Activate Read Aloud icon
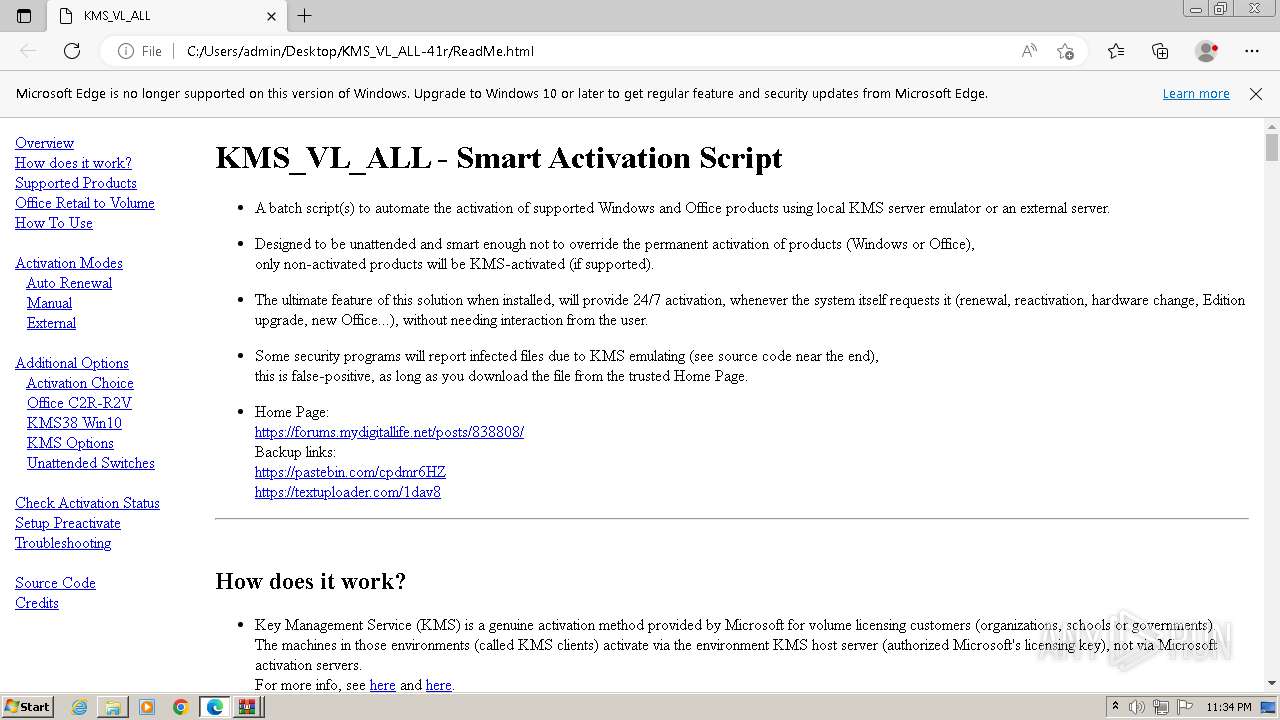Viewport: 1280px width, 720px height. [x=1029, y=51]
